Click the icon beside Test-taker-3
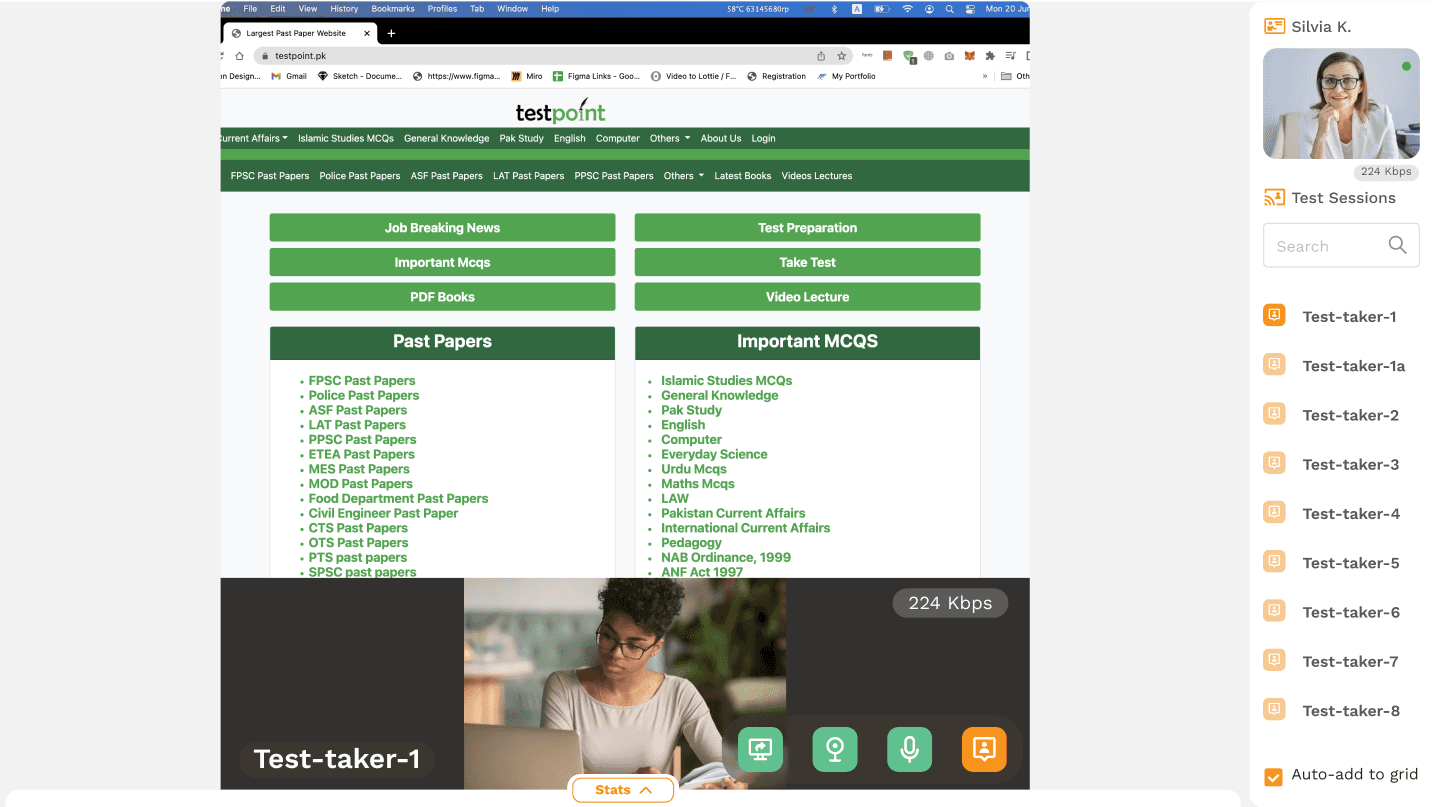Image resolution: width=1434 pixels, height=807 pixels. 1274,463
